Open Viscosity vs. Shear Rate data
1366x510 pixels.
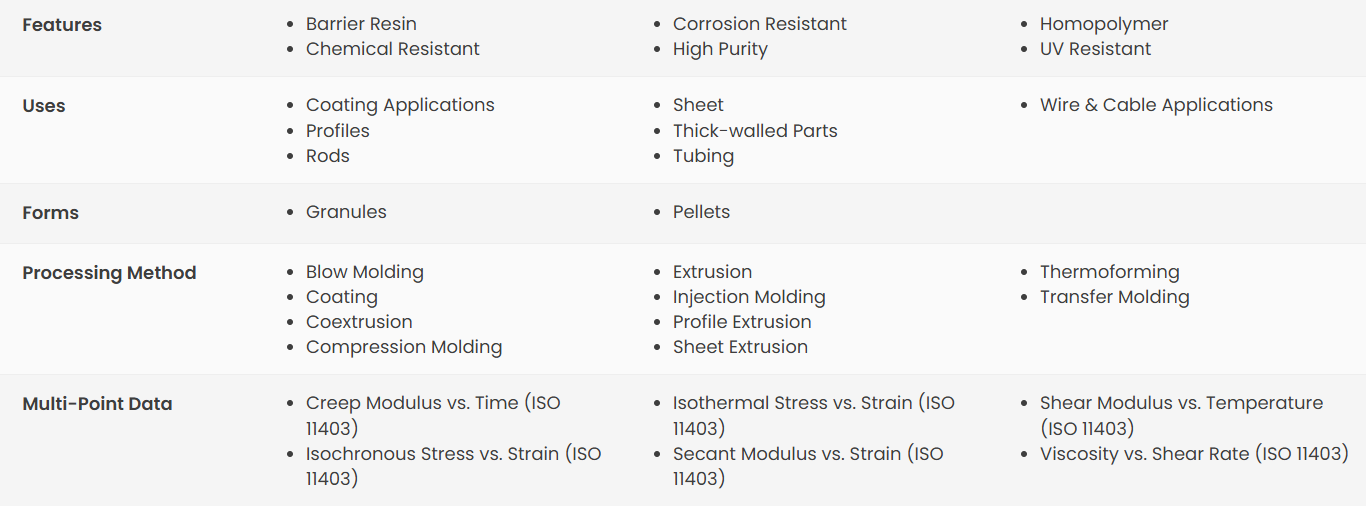[x=1194, y=454]
